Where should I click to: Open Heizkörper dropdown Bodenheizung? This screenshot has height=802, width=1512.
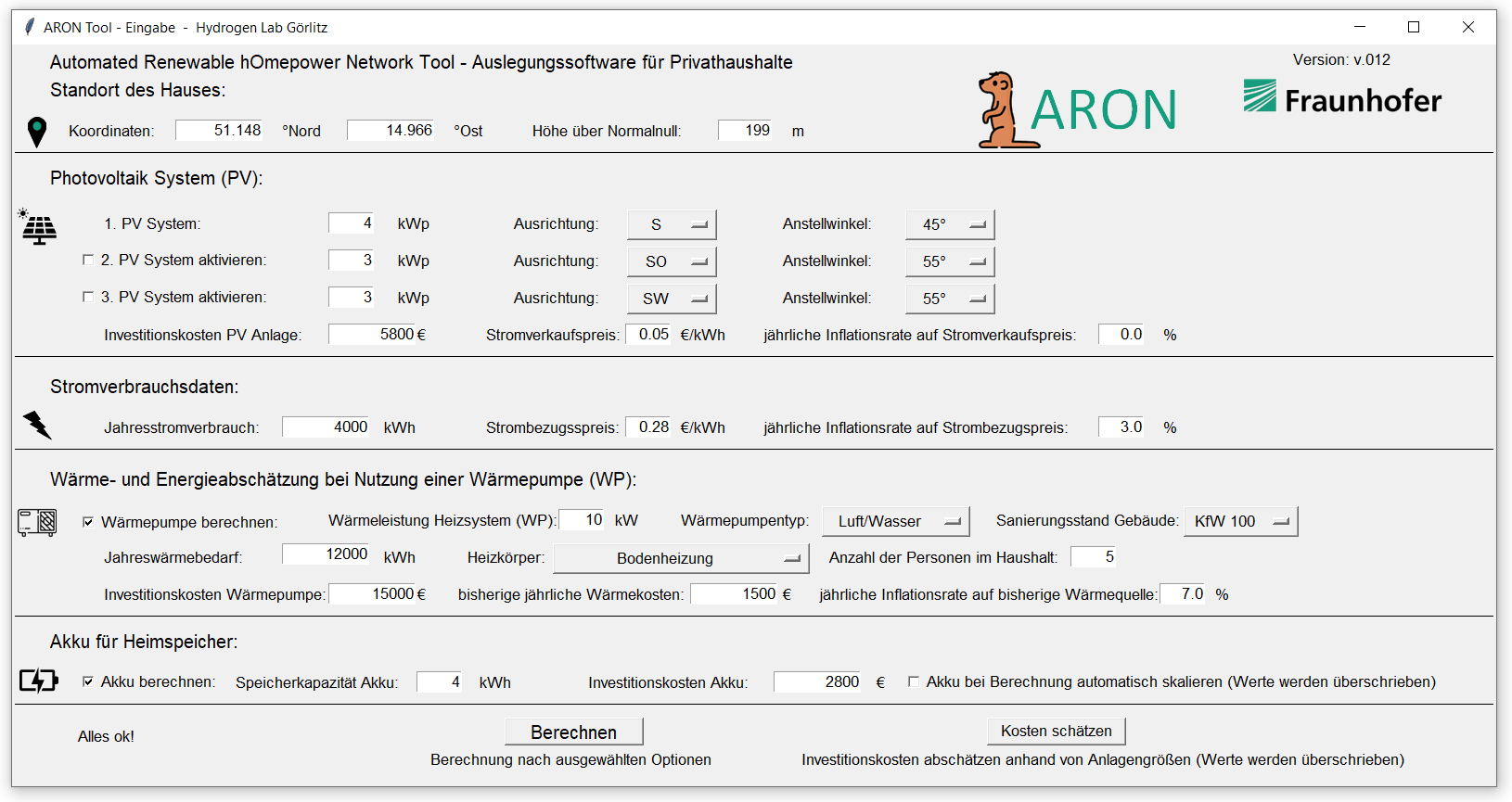click(x=681, y=558)
